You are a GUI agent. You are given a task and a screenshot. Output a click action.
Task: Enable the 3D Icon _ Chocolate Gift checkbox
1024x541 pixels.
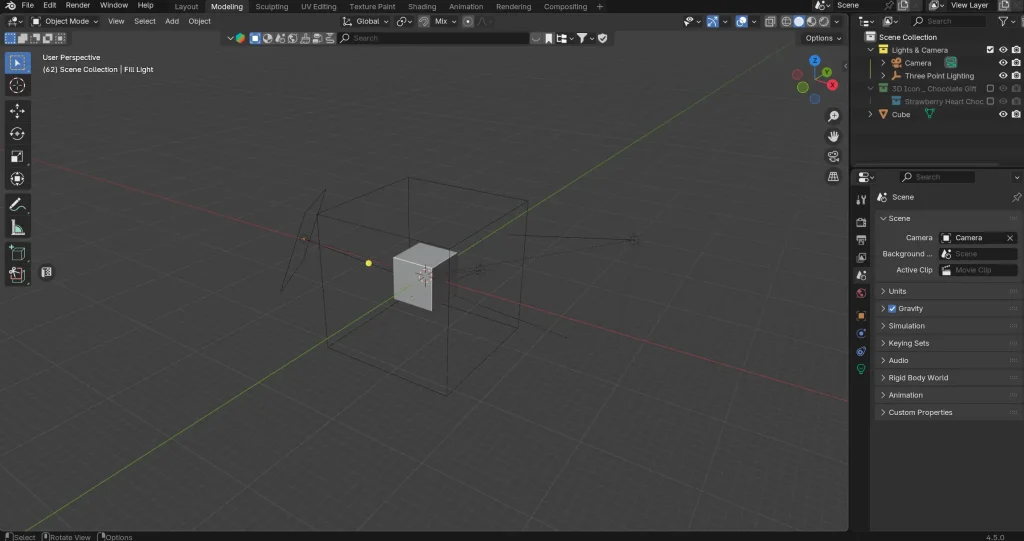coord(990,88)
